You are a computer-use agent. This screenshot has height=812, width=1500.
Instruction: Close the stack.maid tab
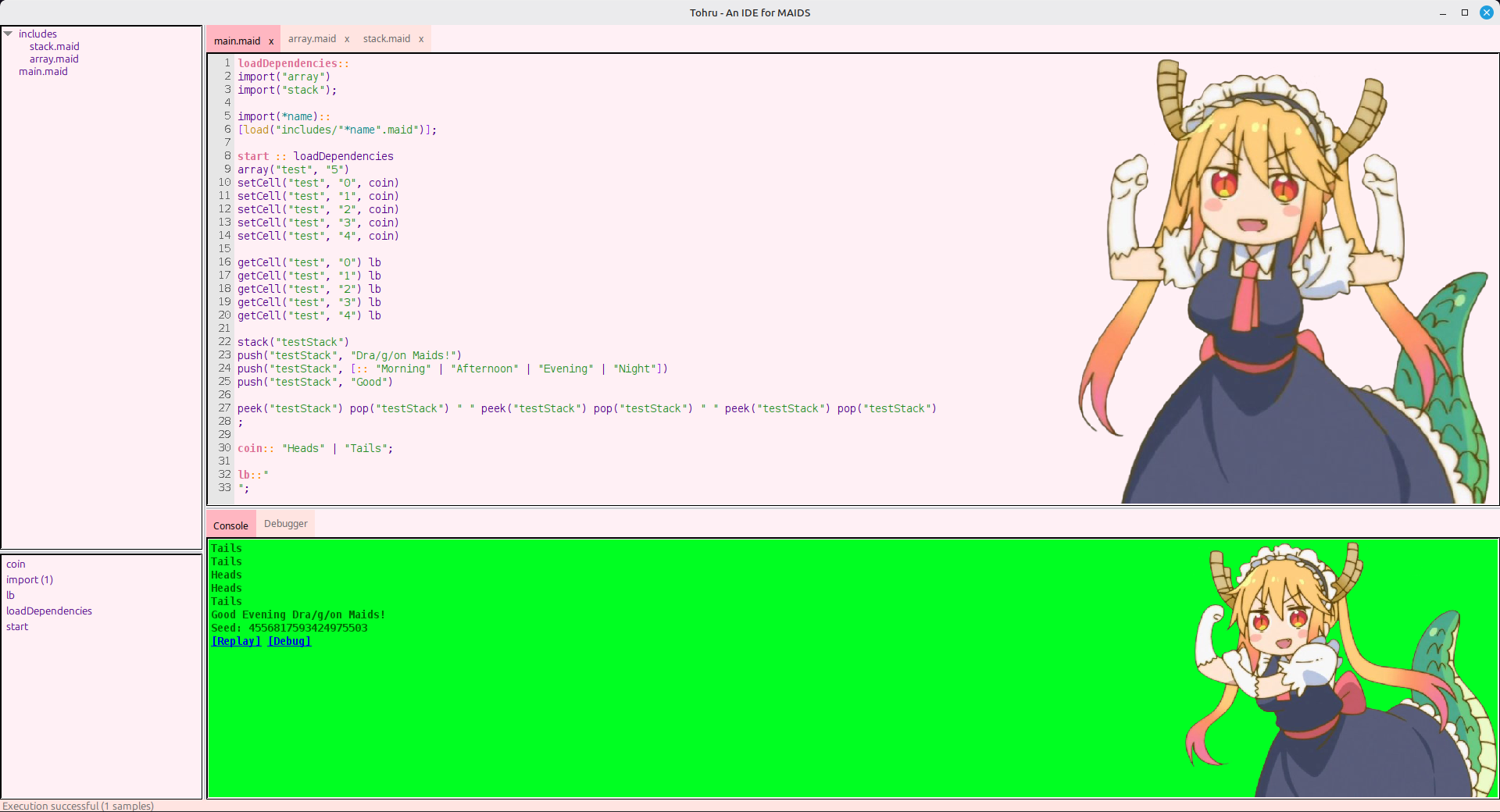421,39
